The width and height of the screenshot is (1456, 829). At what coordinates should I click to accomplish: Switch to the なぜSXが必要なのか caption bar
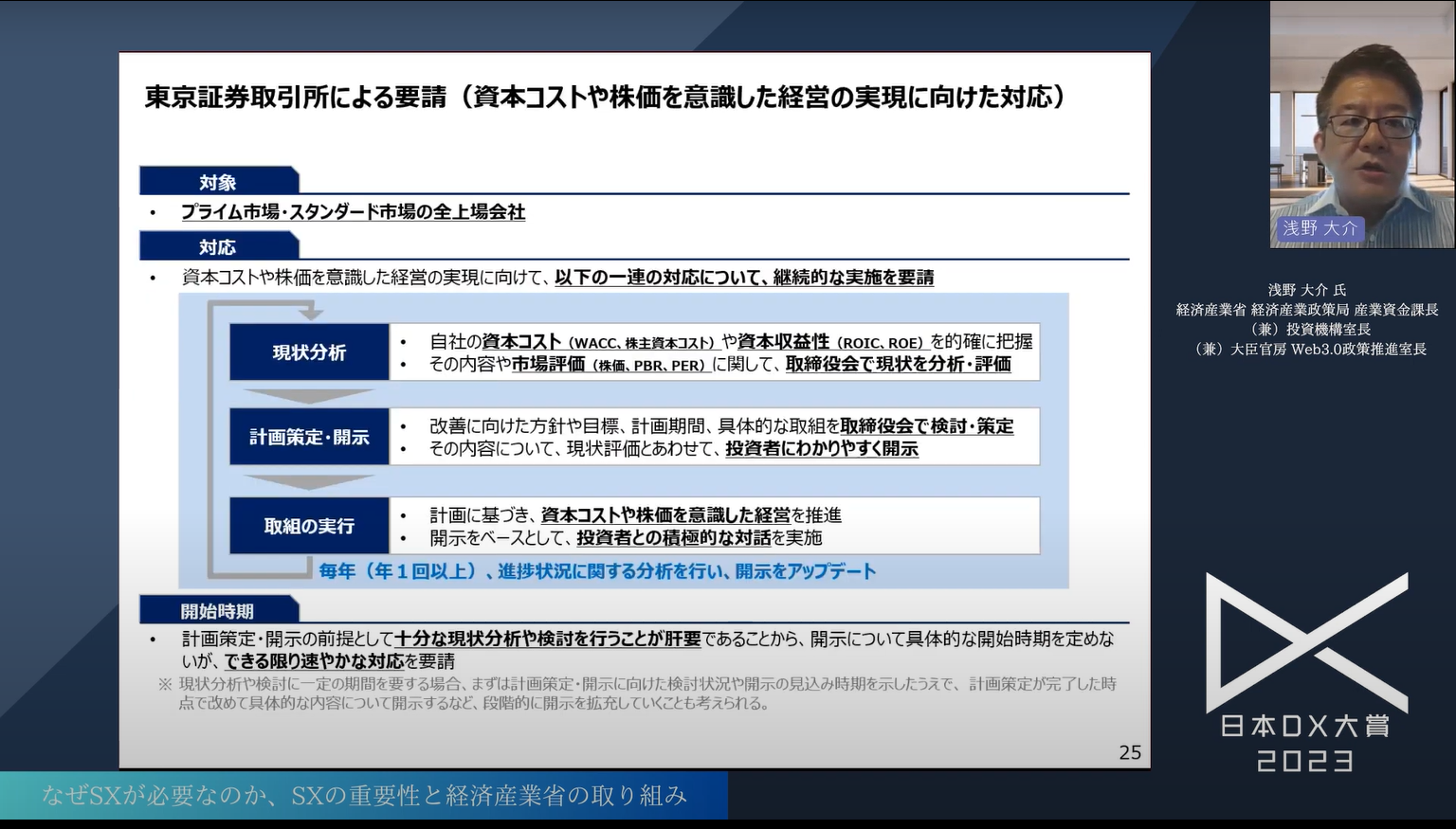pos(365,797)
